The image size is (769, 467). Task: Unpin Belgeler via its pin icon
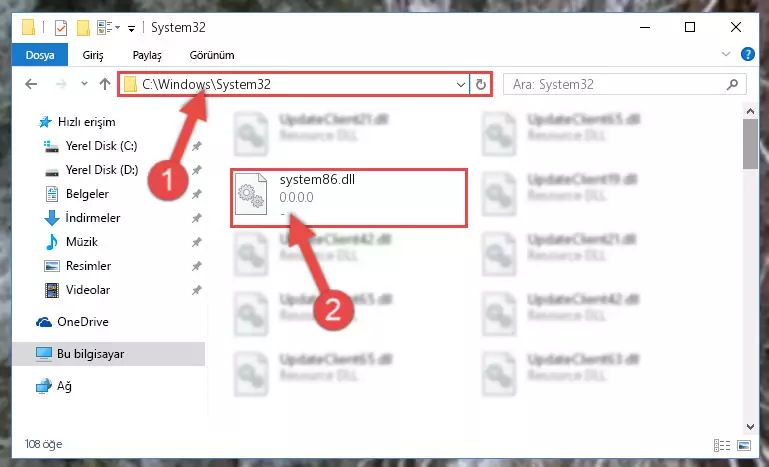pyautogui.click(x=197, y=194)
